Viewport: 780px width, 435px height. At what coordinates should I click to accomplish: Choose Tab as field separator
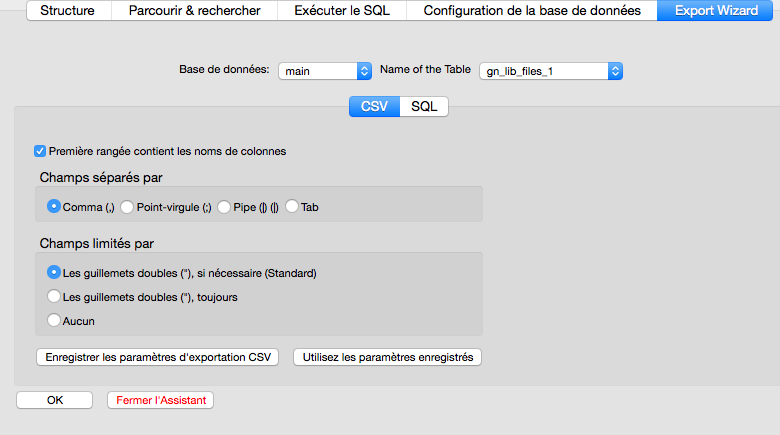292,207
